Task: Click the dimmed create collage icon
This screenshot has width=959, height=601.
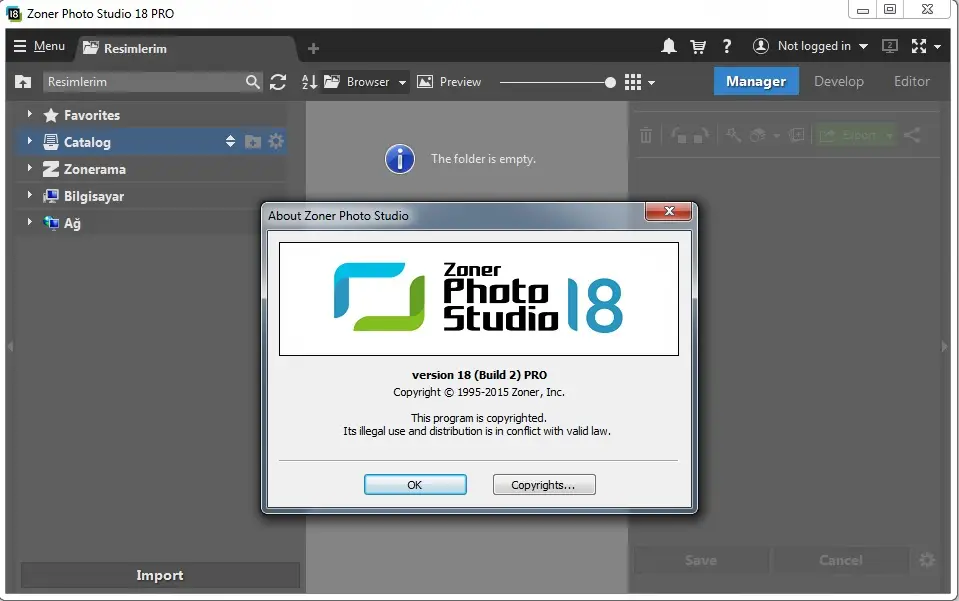Action: pyautogui.click(x=796, y=135)
